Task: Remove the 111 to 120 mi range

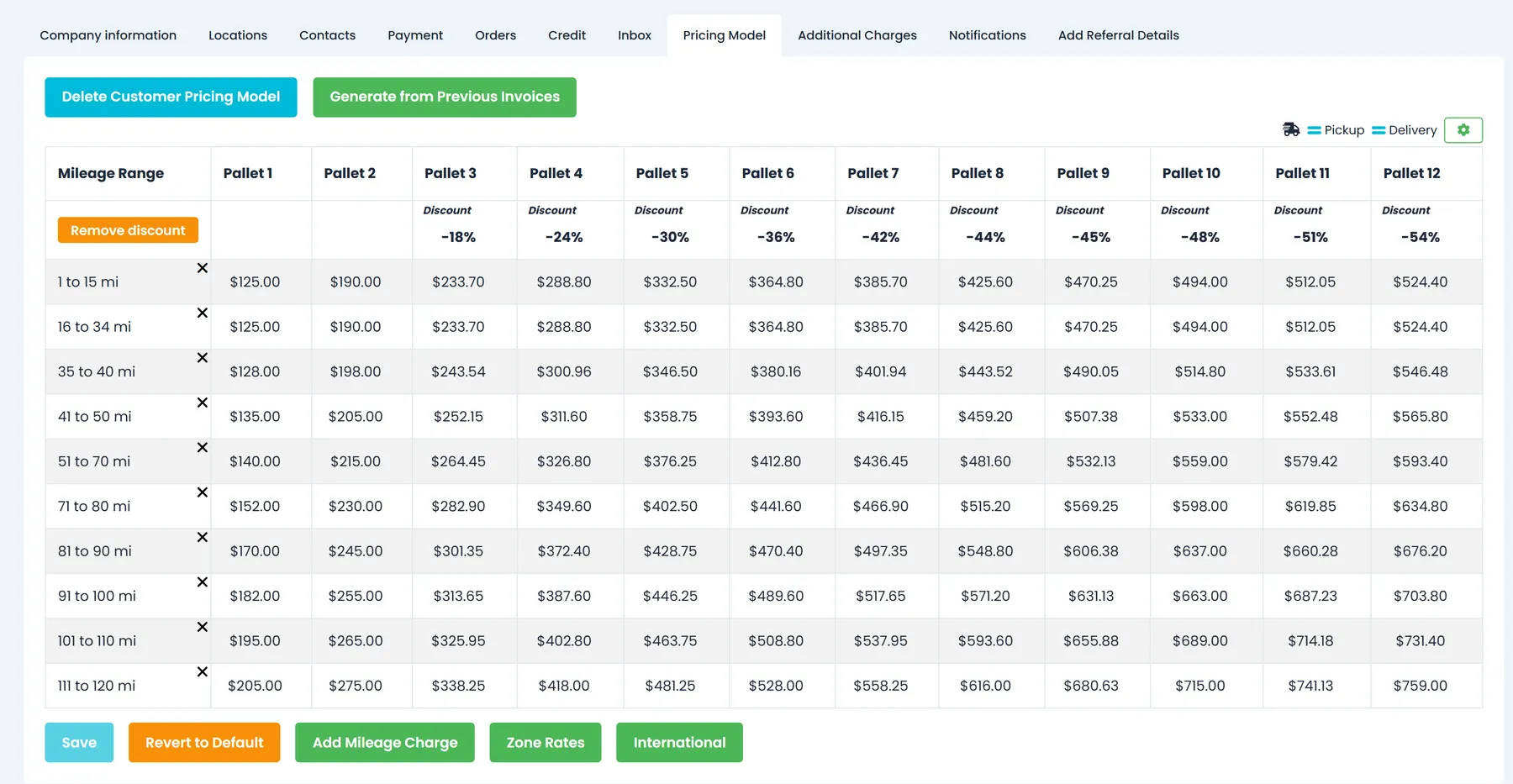Action: point(203,672)
